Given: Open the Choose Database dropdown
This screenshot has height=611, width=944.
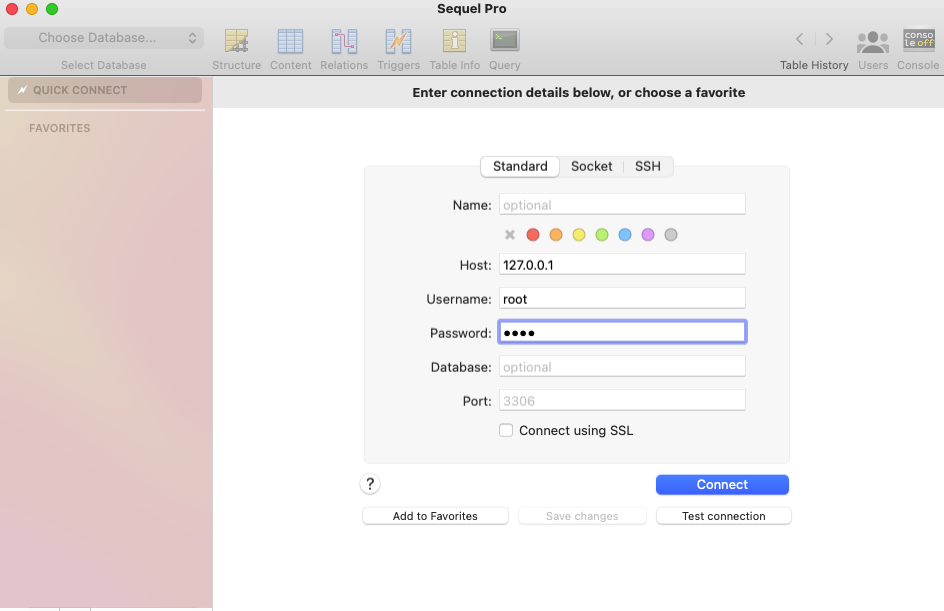Looking at the screenshot, I should tap(104, 38).
